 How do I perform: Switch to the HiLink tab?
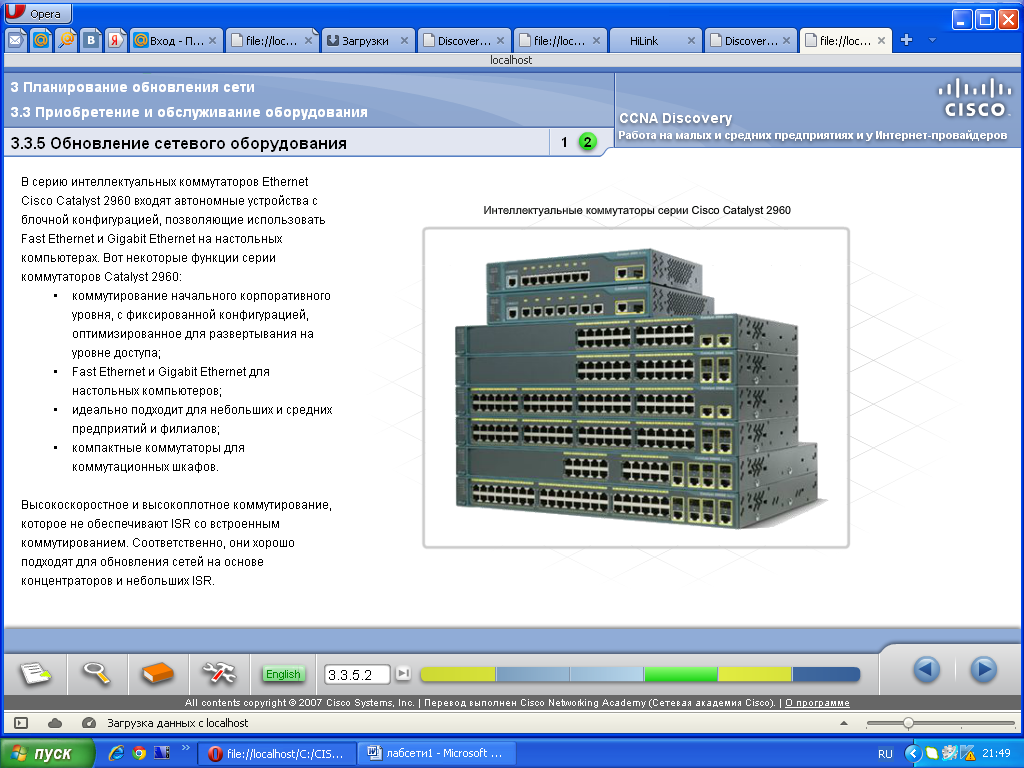coord(655,40)
